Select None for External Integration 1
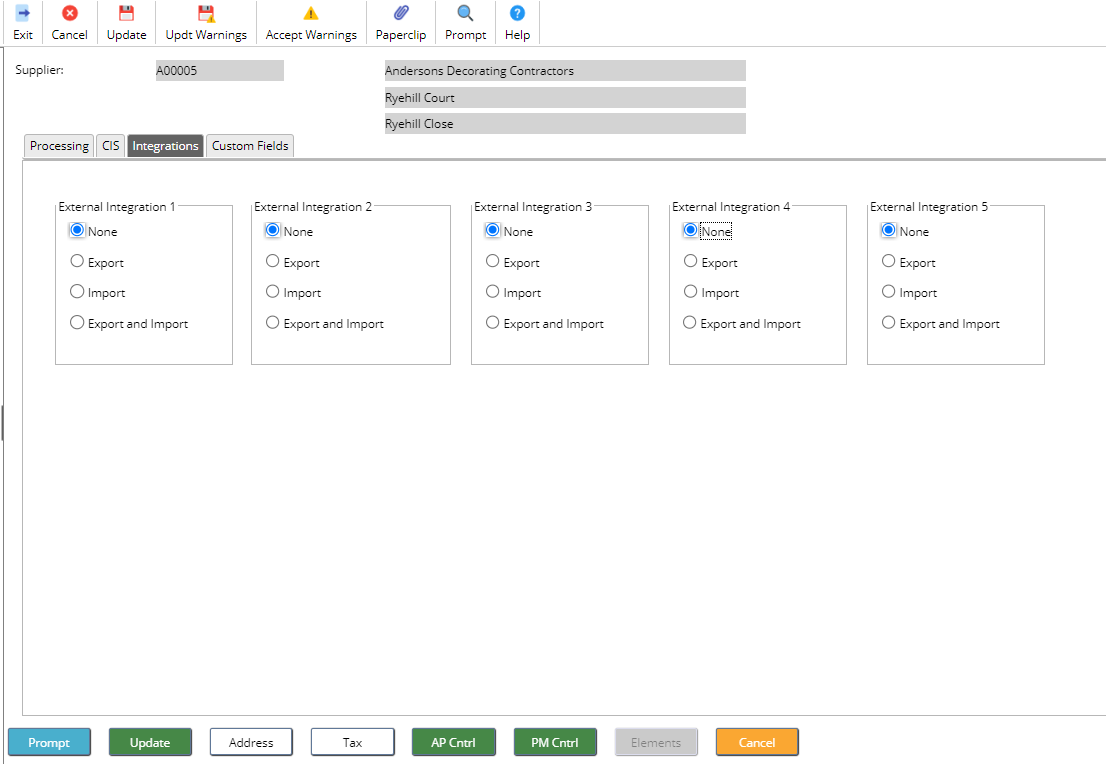1106x764 pixels. pos(77,230)
